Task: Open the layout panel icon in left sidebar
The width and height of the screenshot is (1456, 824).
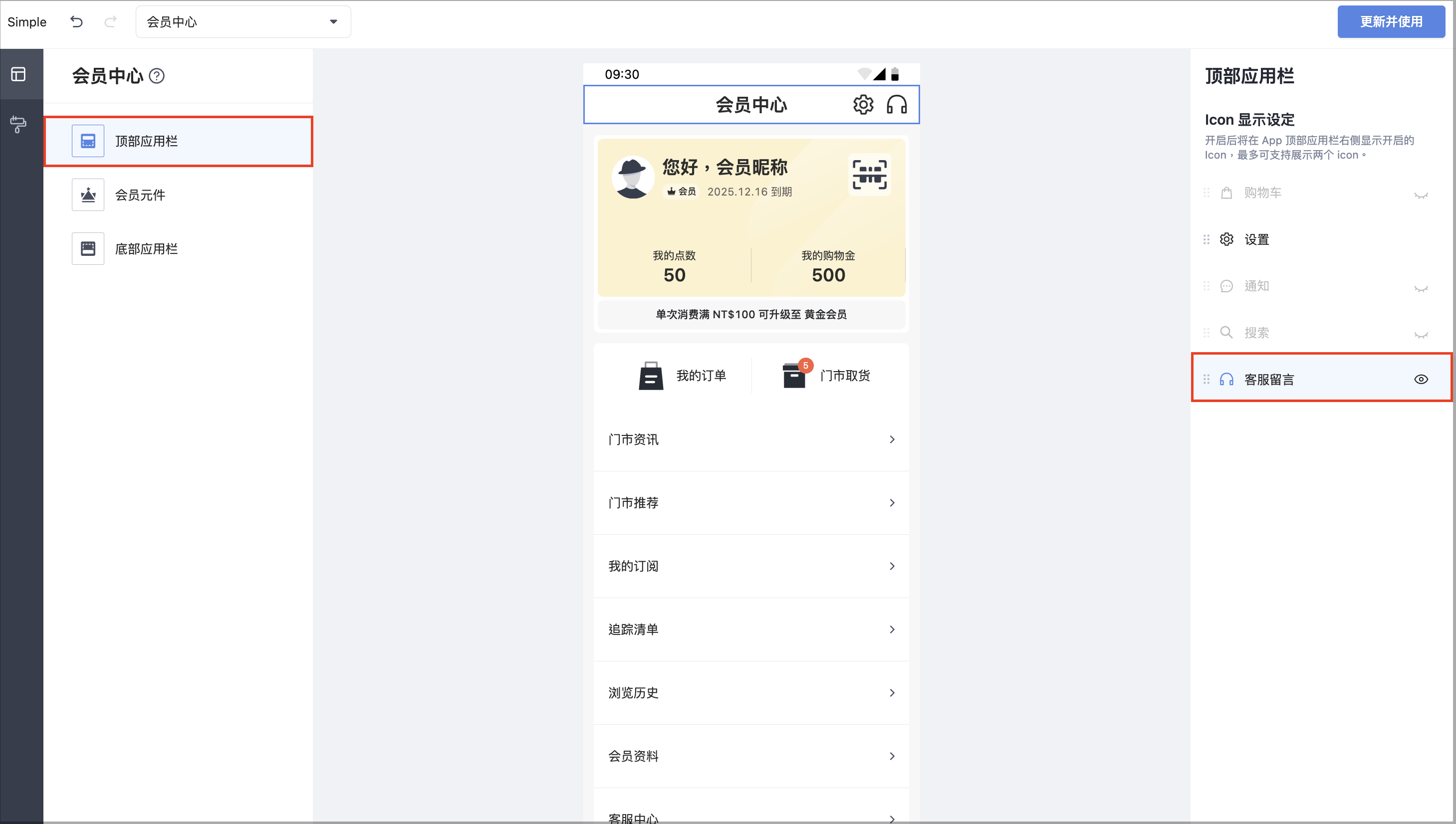Action: [x=18, y=74]
